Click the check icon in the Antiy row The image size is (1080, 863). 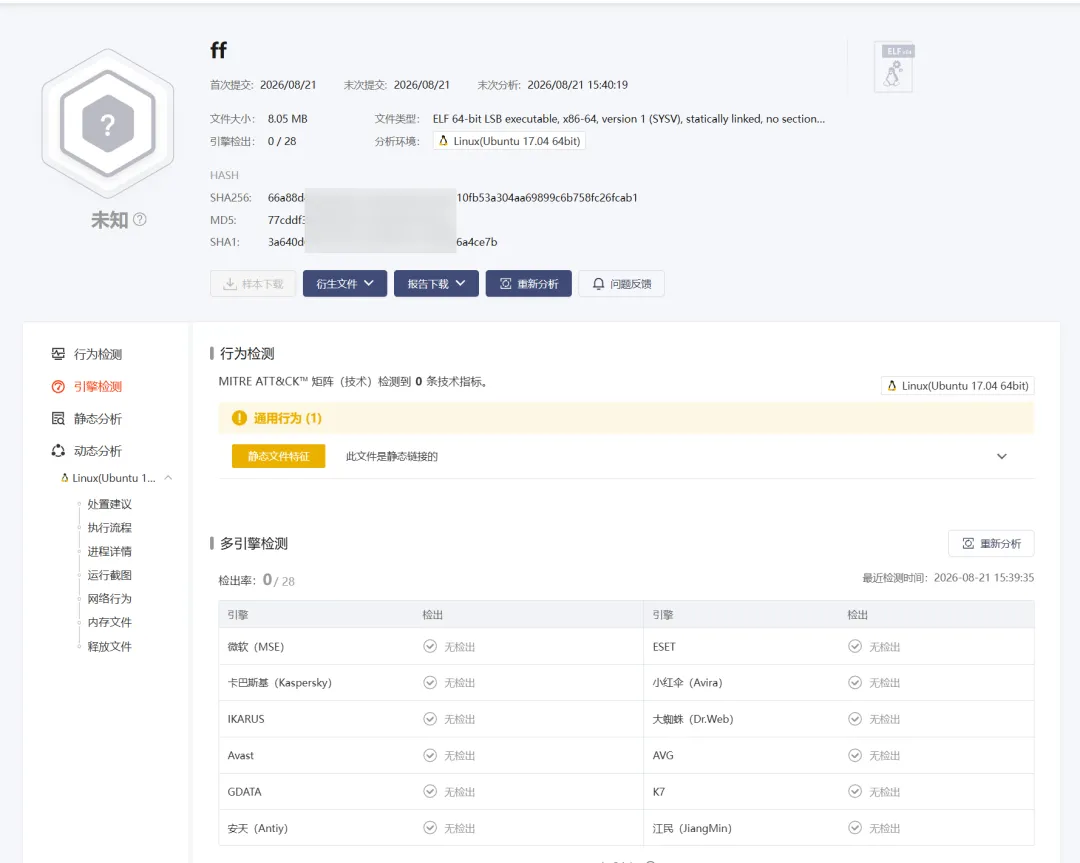click(x=430, y=828)
